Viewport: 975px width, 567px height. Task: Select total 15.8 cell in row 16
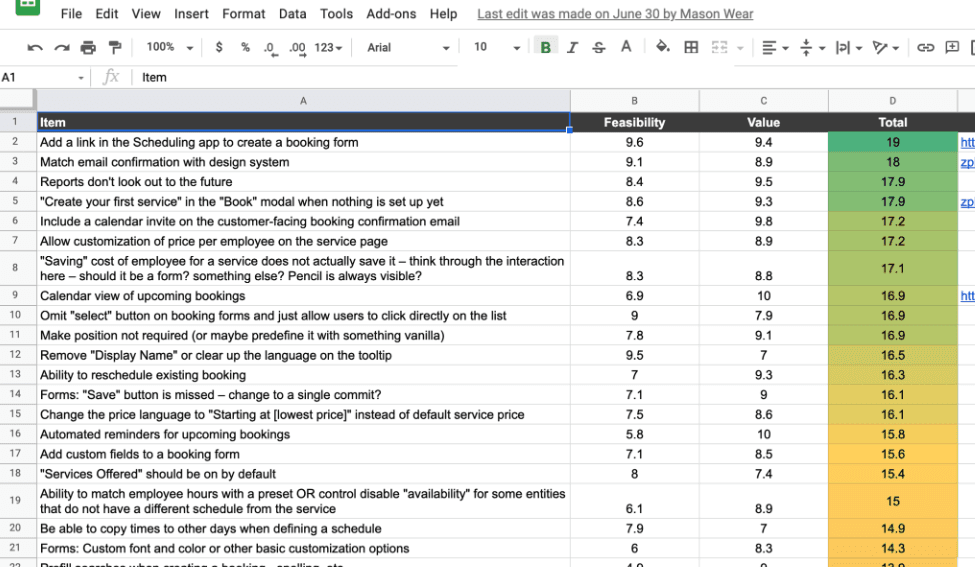pos(892,435)
